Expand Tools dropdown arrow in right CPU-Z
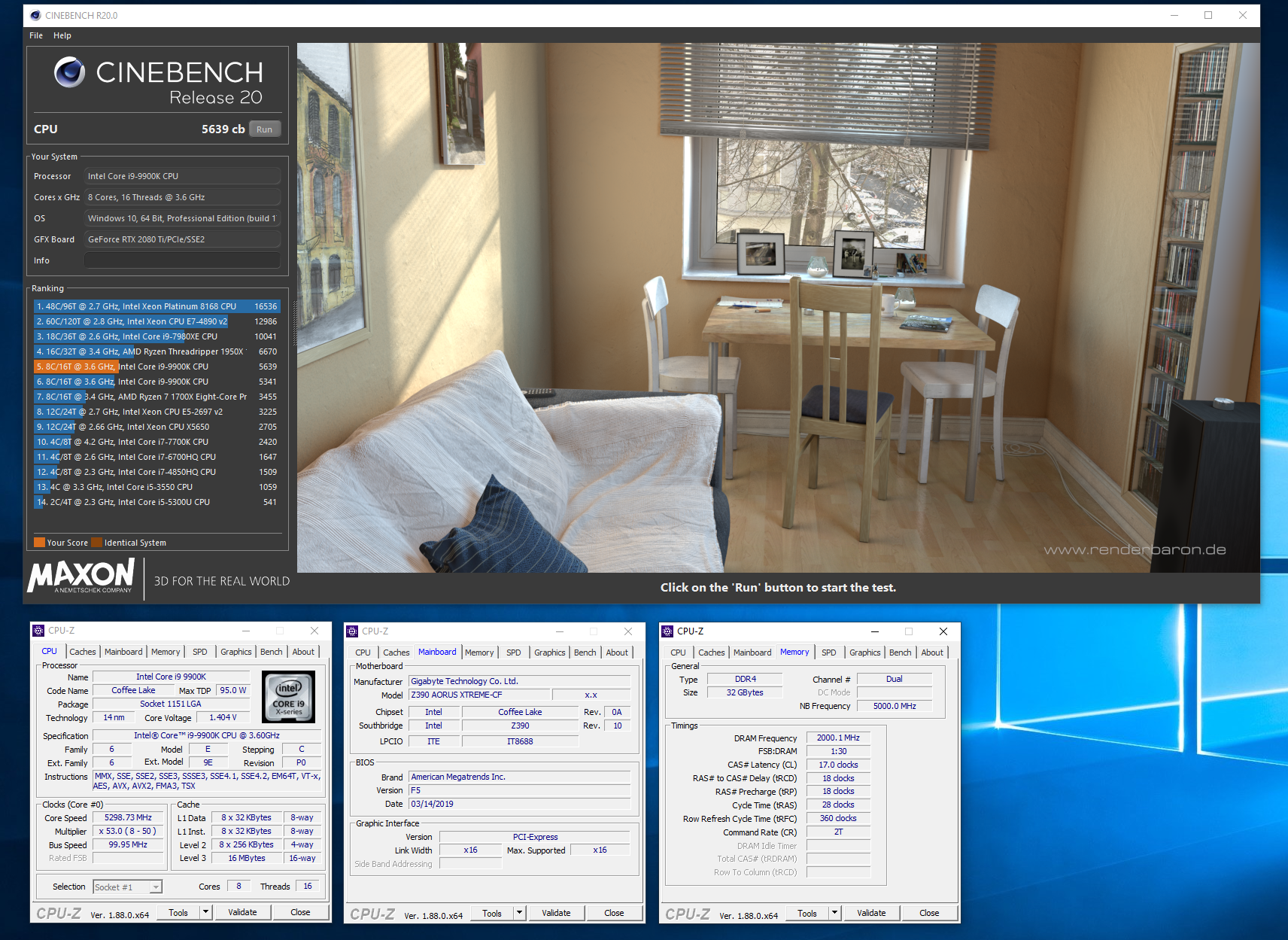This screenshot has width=1288, height=940. [x=834, y=913]
